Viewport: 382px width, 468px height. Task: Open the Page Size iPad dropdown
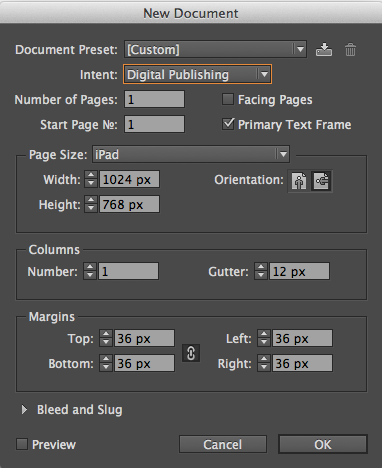click(191, 154)
